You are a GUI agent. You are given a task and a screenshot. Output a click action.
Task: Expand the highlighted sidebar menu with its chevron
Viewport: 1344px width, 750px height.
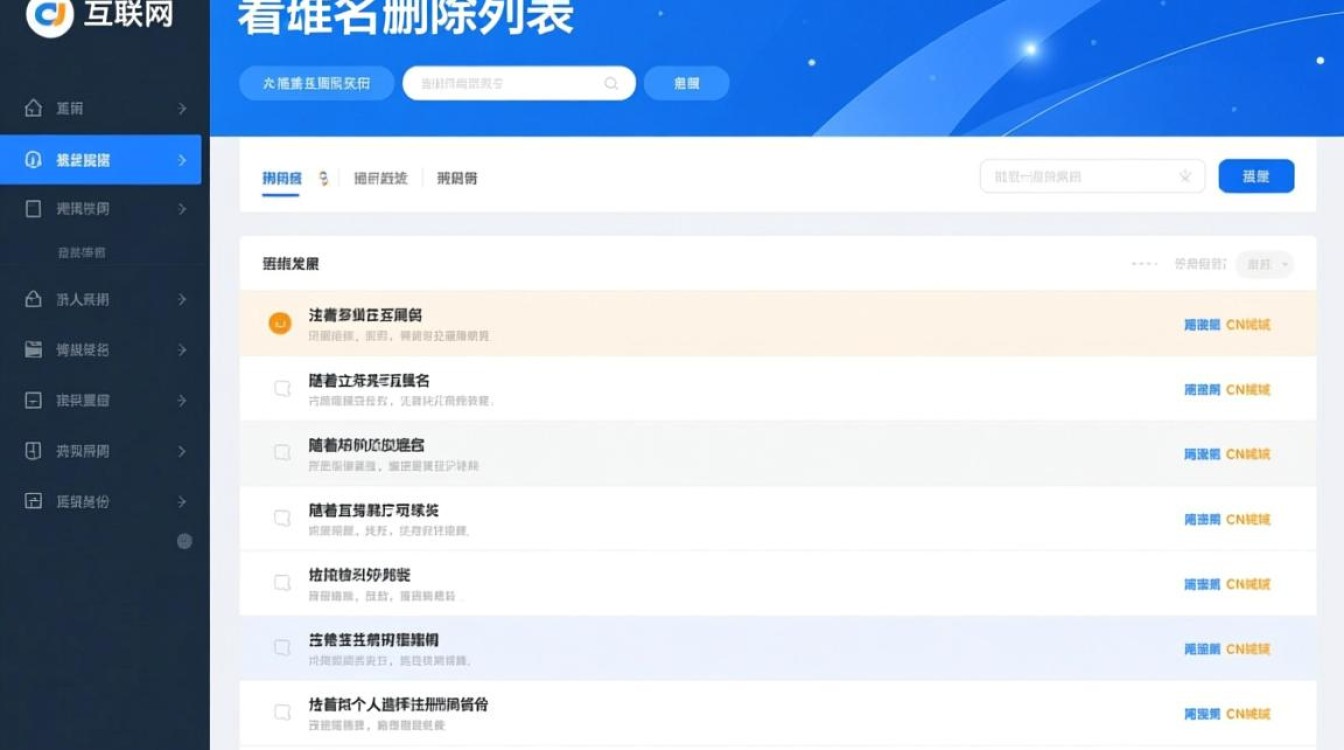click(184, 159)
